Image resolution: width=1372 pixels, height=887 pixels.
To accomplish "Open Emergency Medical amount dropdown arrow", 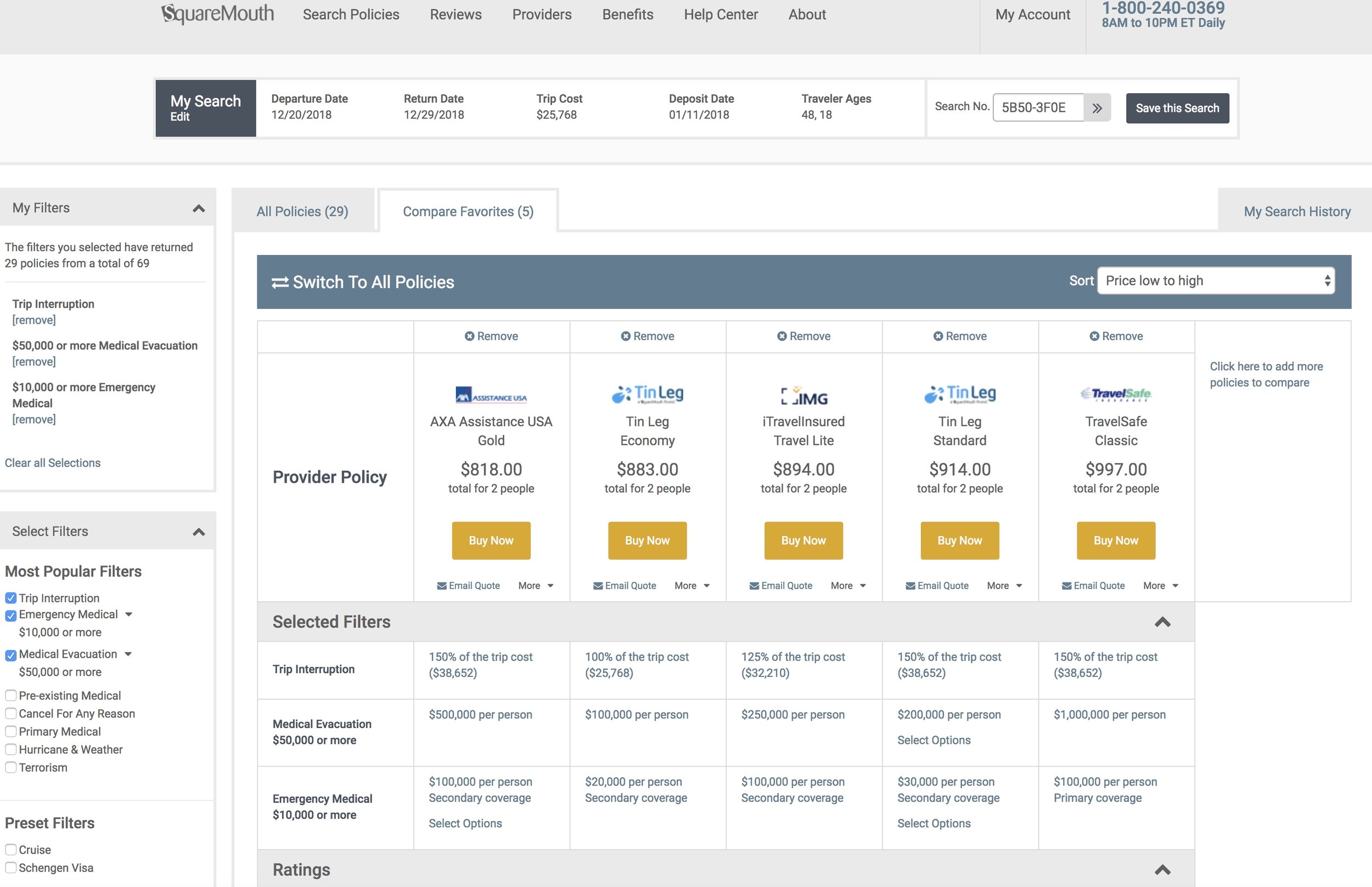I will point(129,614).
